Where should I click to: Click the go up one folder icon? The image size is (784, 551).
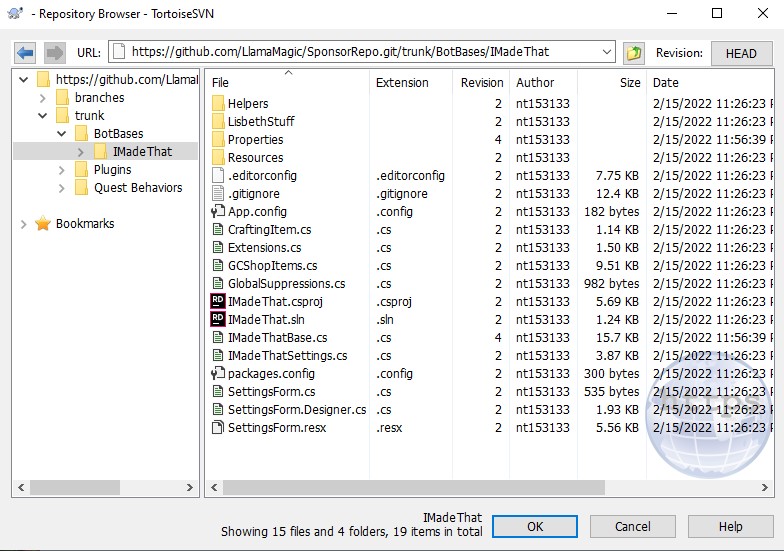[x=633, y=53]
